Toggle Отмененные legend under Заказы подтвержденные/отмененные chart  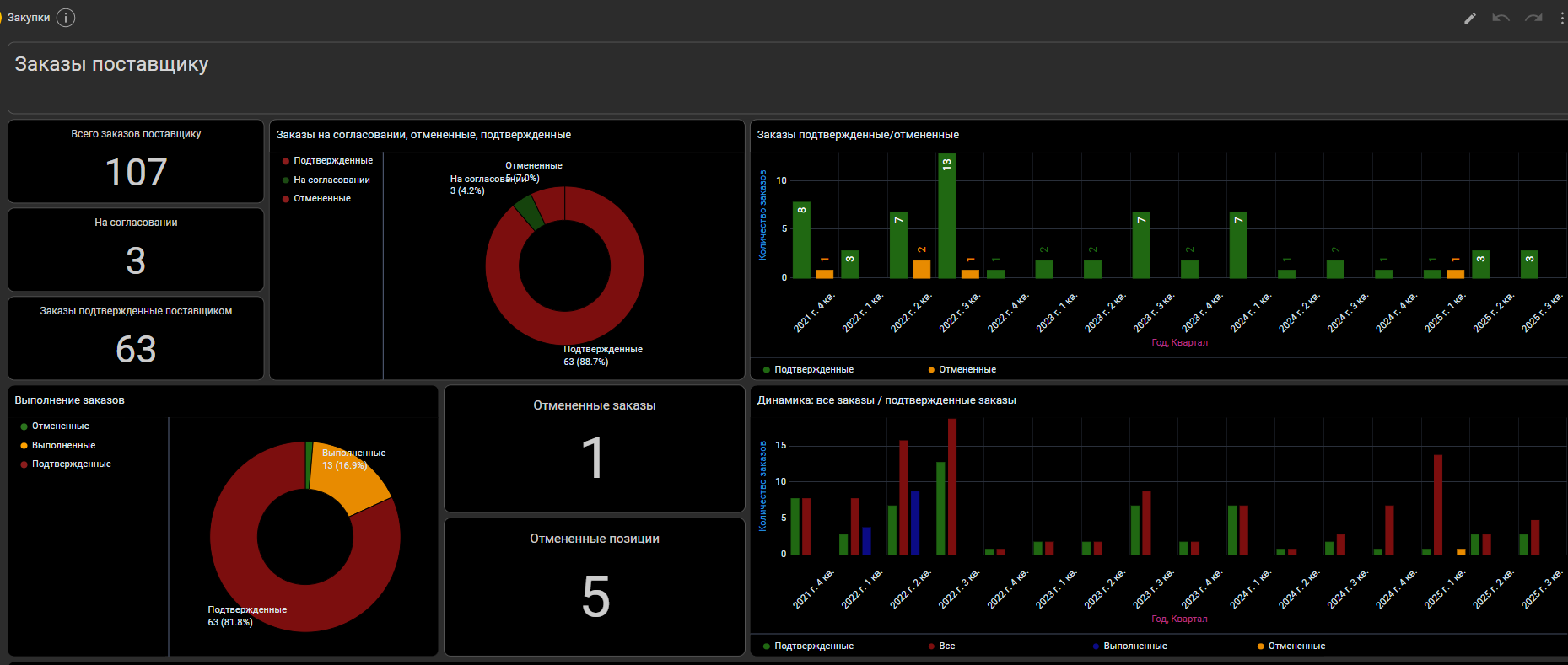coord(967,369)
